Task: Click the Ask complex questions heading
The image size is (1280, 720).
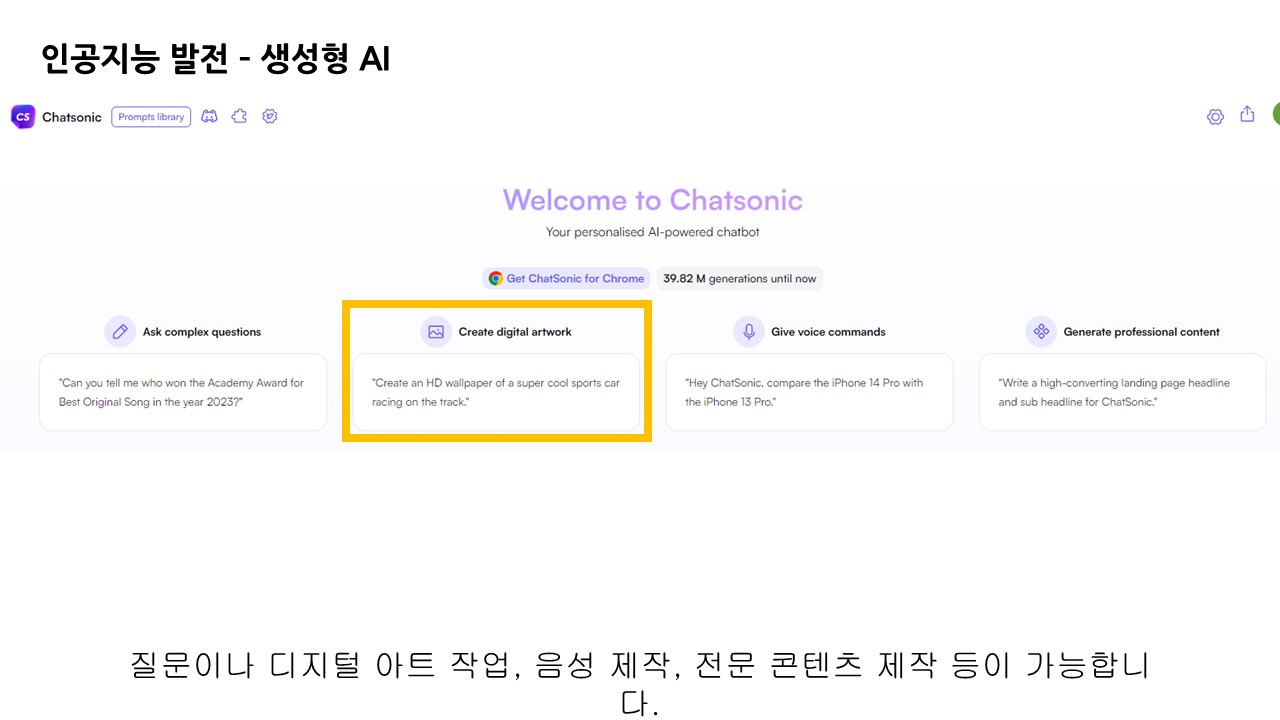Action: tap(202, 332)
